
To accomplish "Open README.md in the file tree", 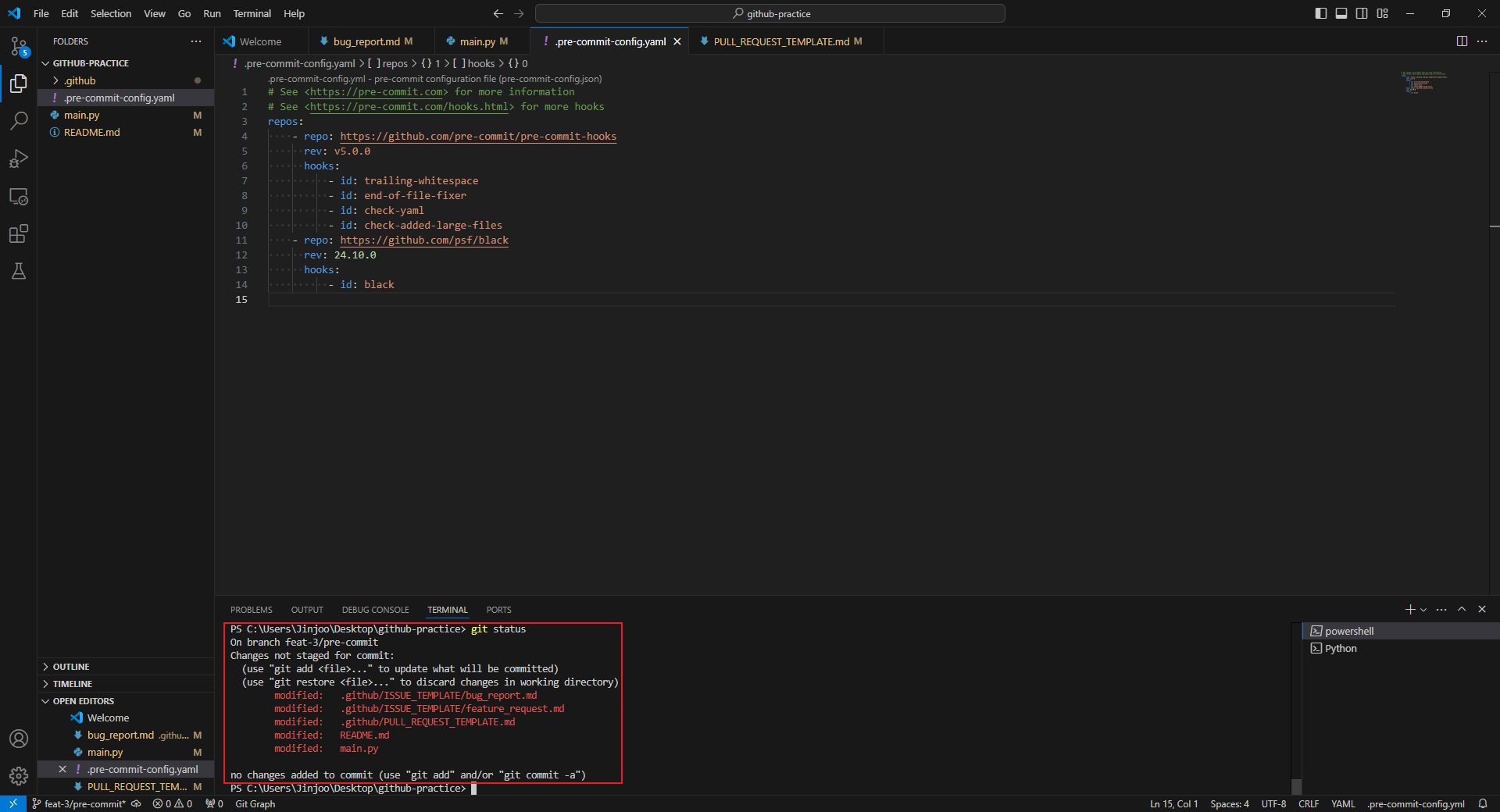I will (126, 132).
